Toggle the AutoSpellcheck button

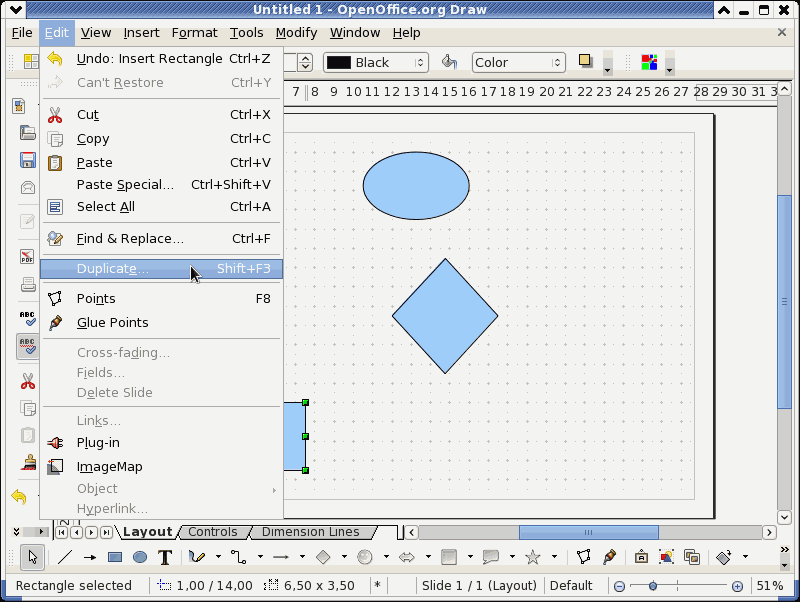(x=28, y=346)
